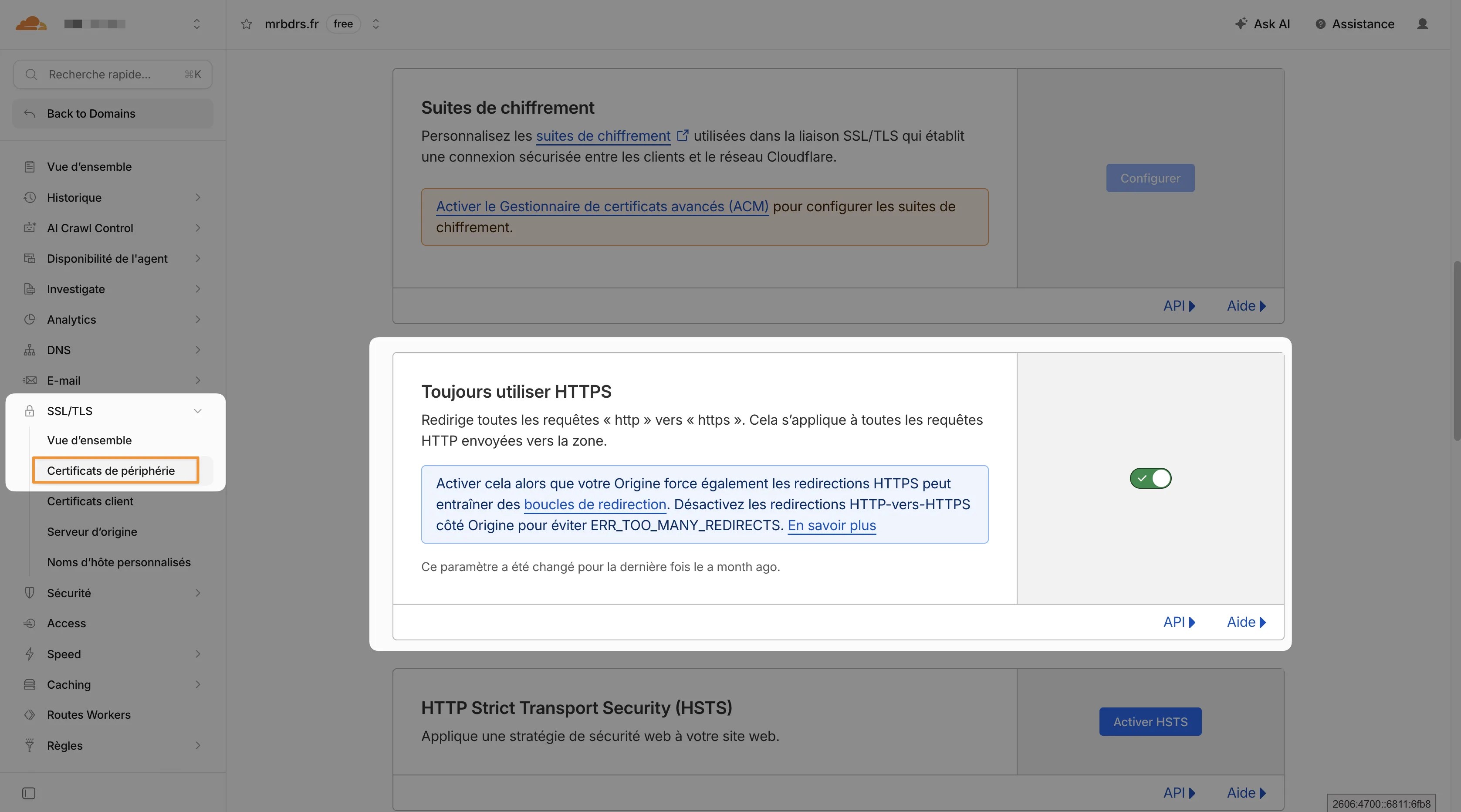The height and width of the screenshot is (812, 1461).
Task: Click the Historique clock icon
Action: point(30,197)
